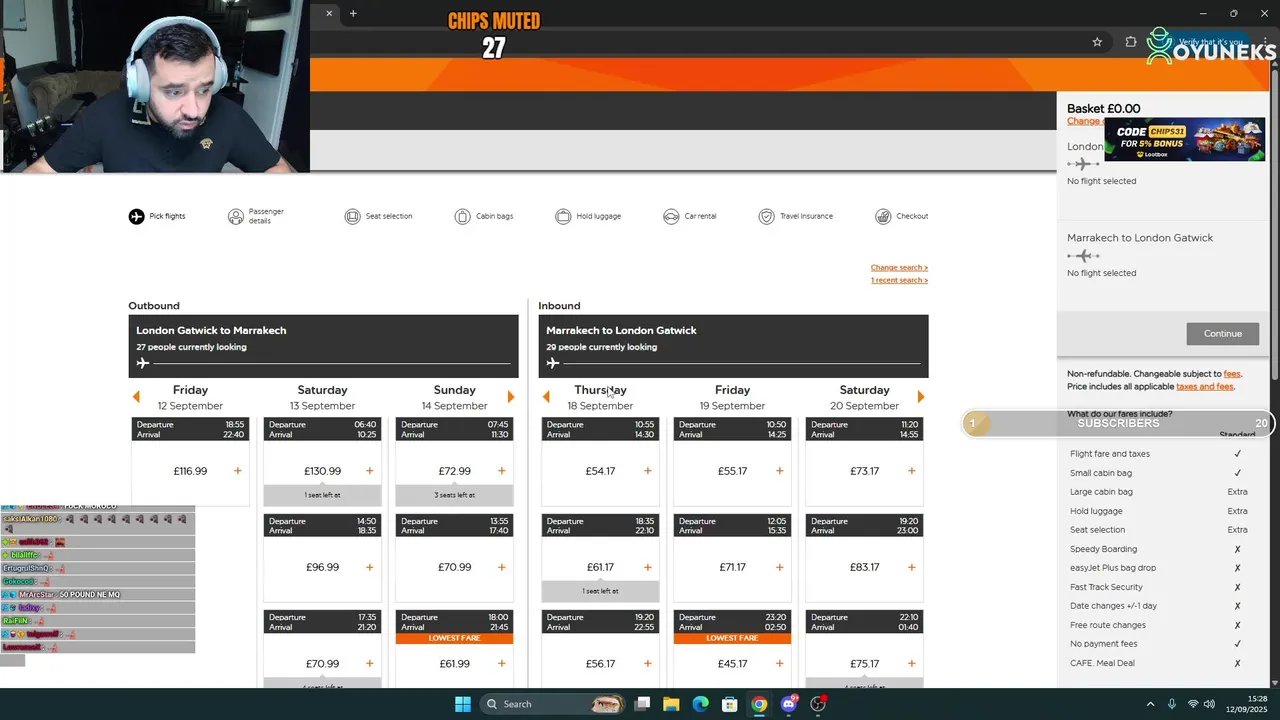Click the Saturday 20 September inbound heading

click(x=864, y=397)
